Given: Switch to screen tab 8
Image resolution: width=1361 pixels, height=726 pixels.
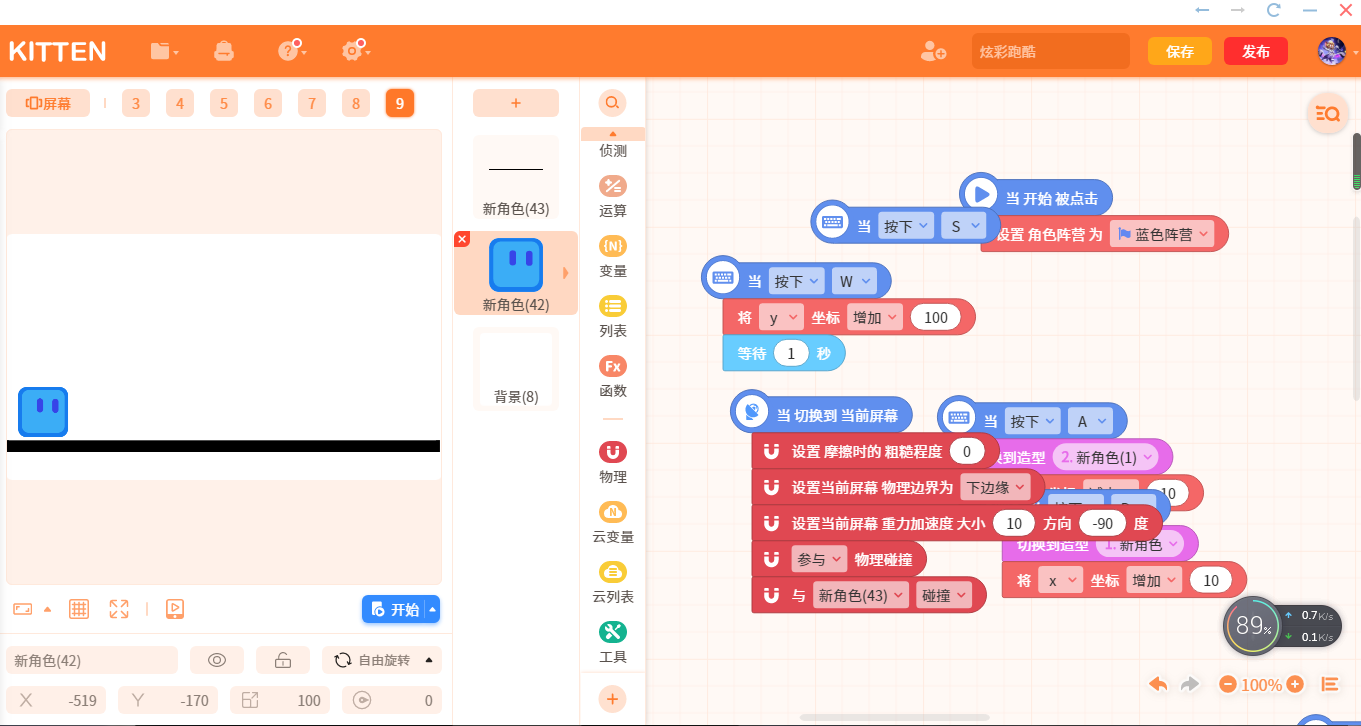Looking at the screenshot, I should pos(356,103).
